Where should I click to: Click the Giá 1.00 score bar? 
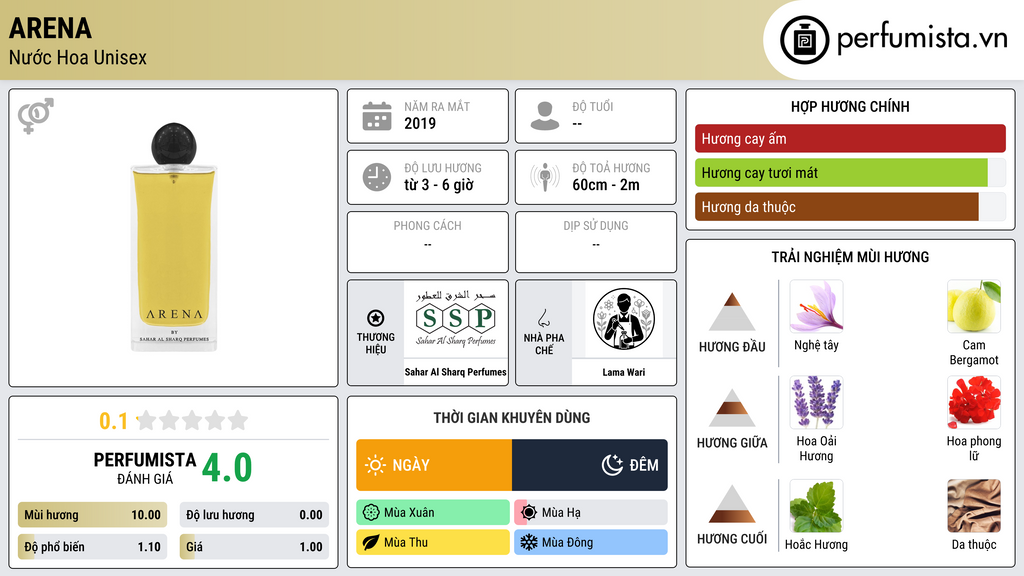point(254,547)
